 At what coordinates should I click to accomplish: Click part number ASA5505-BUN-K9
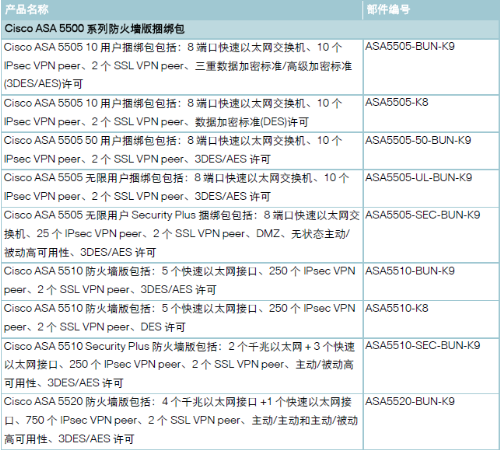[x=410, y=46]
